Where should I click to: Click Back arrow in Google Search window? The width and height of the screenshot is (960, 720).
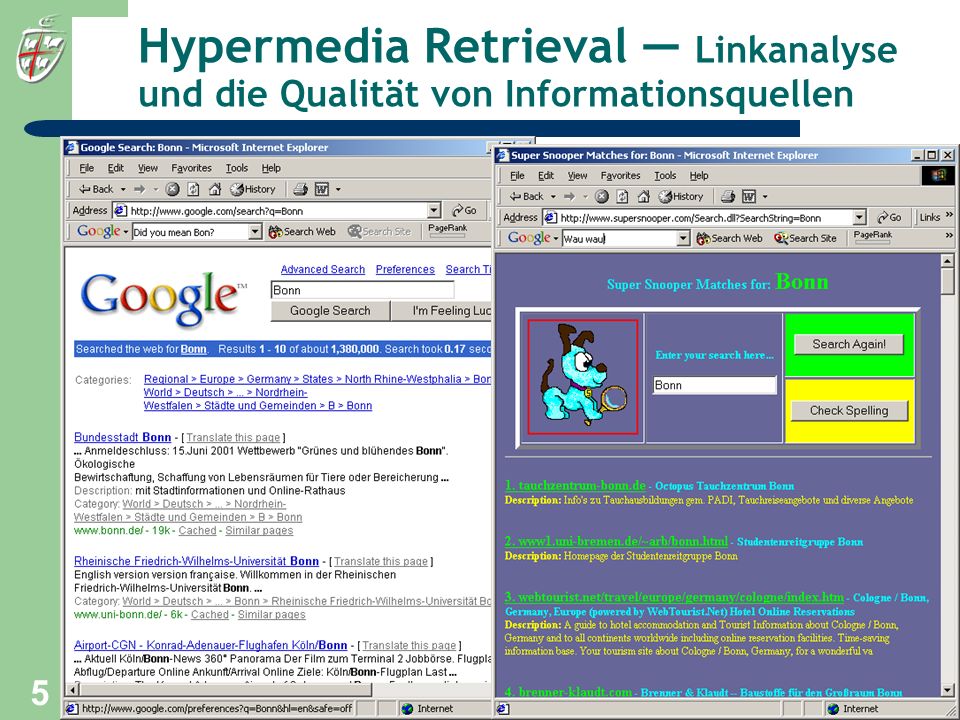coord(97,189)
